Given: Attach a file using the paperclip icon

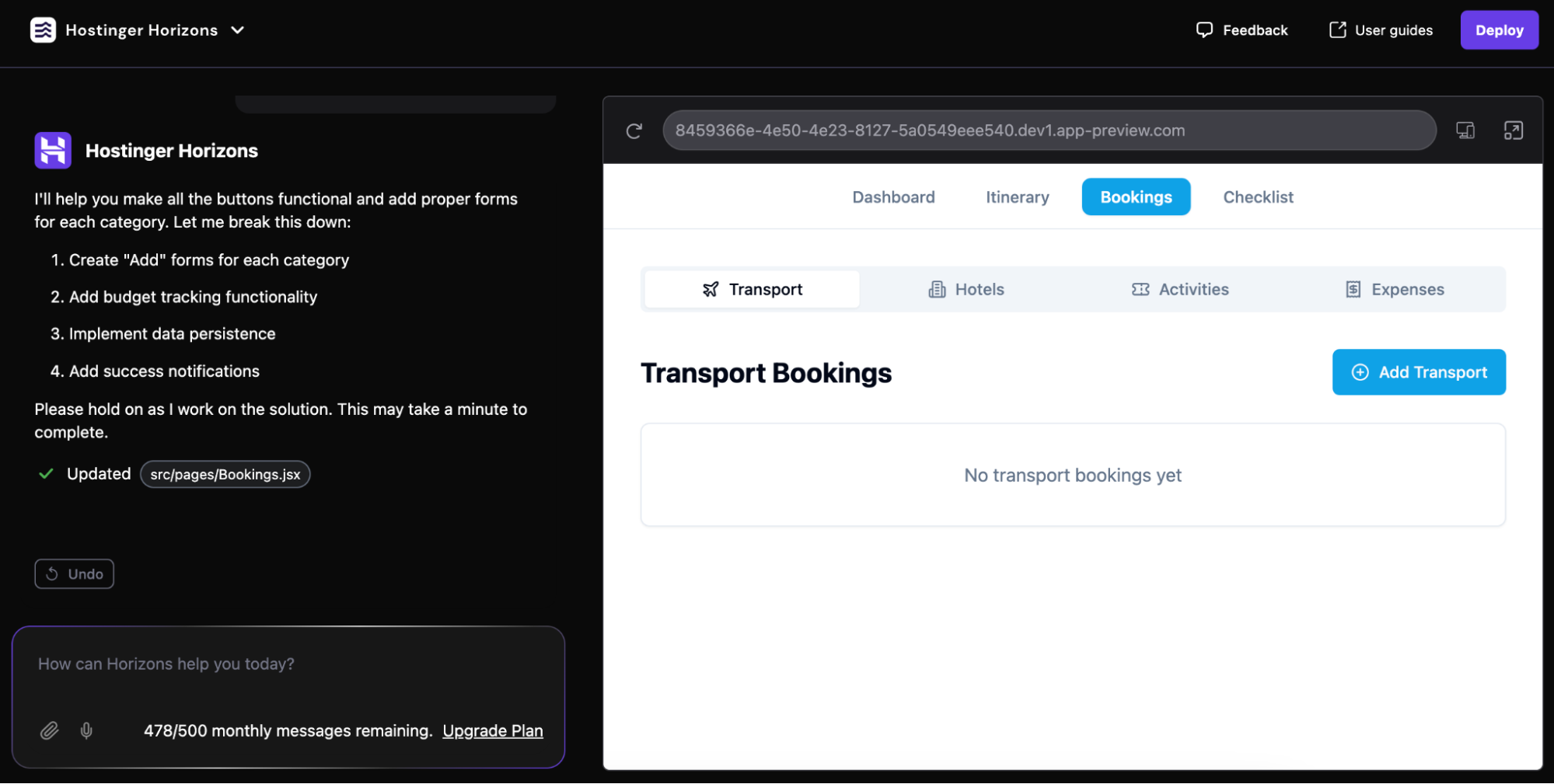Looking at the screenshot, I should (x=49, y=730).
